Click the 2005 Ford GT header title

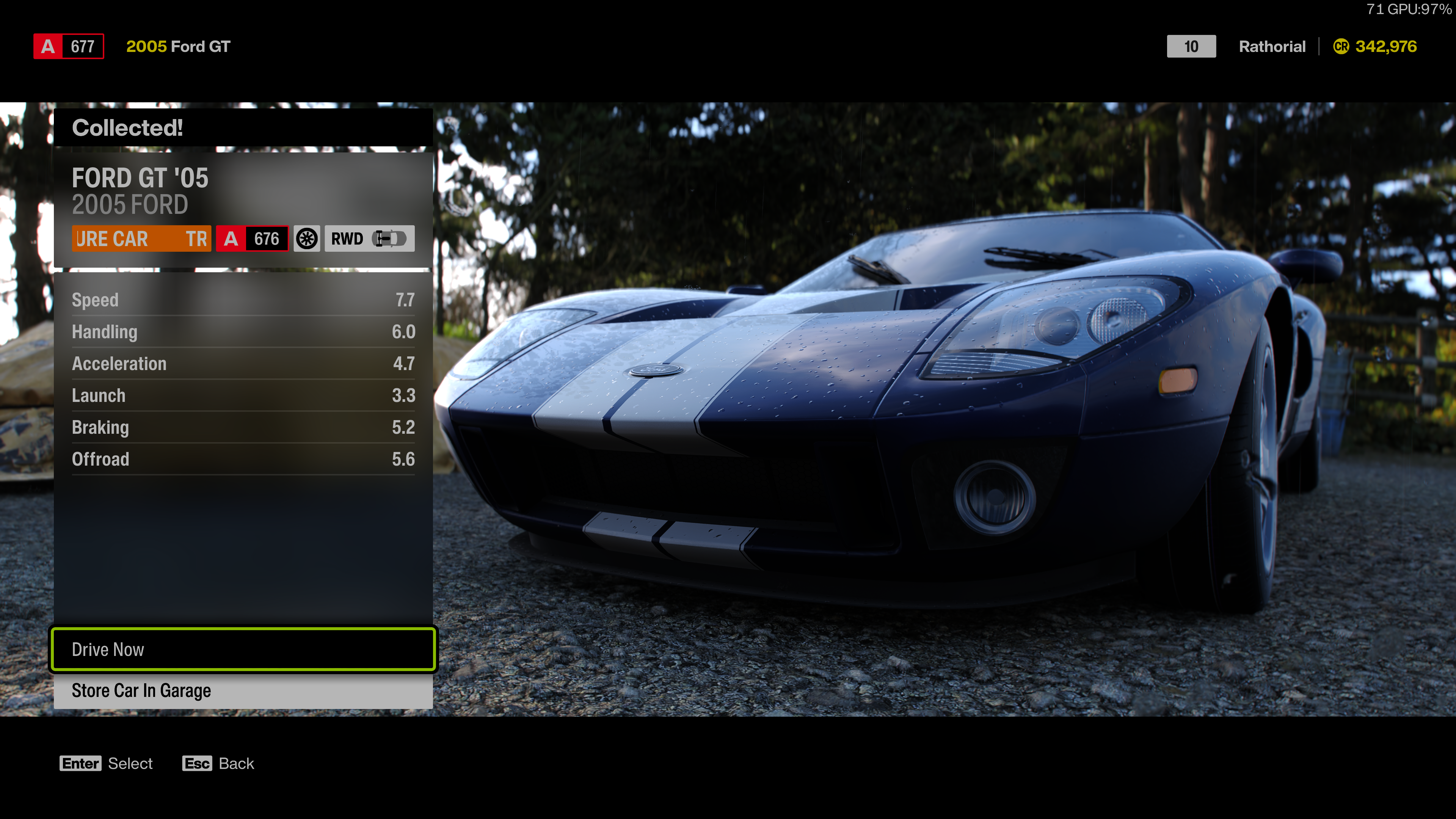178,46
